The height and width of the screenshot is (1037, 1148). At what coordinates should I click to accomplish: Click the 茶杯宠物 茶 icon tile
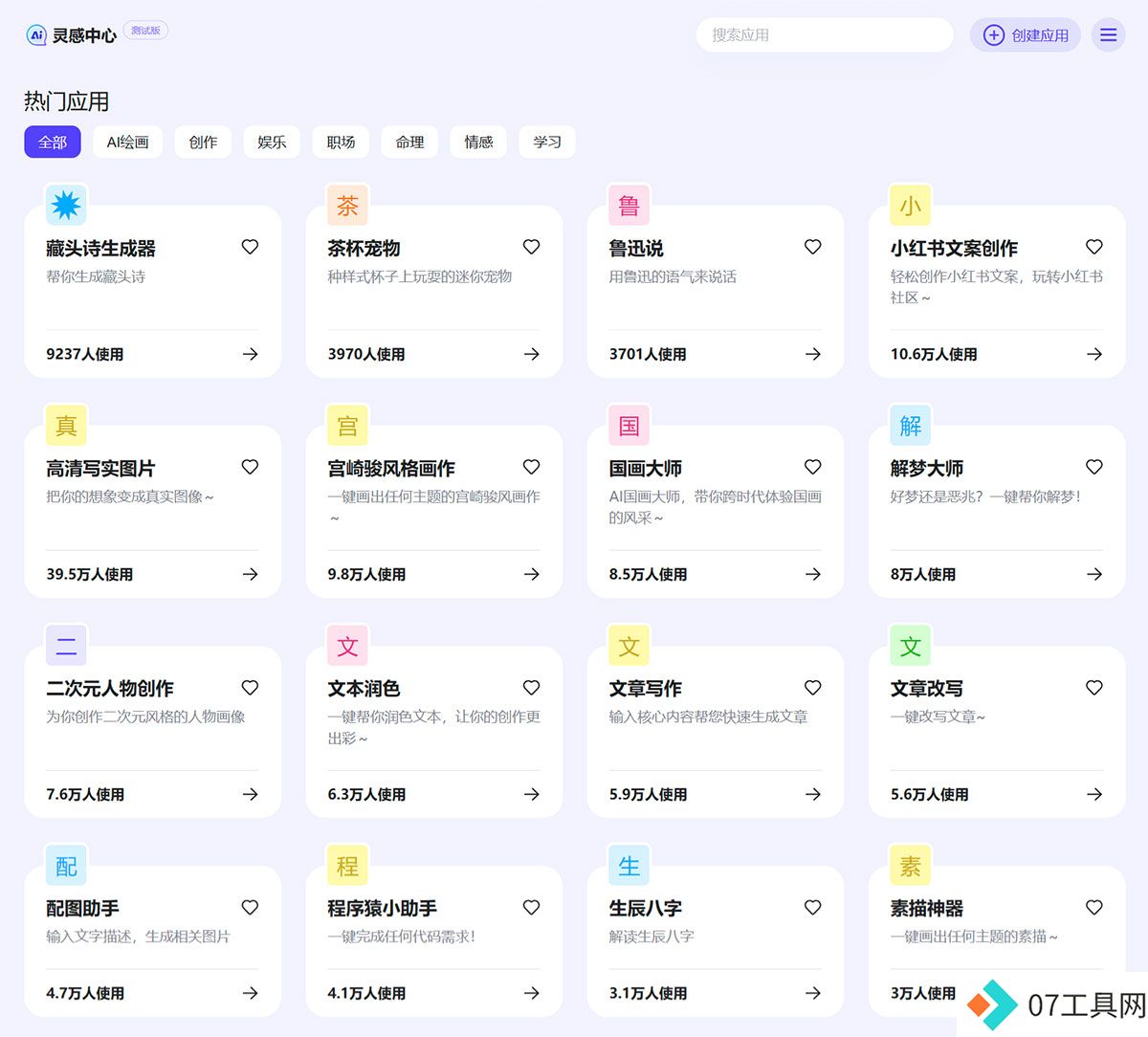coord(347,205)
